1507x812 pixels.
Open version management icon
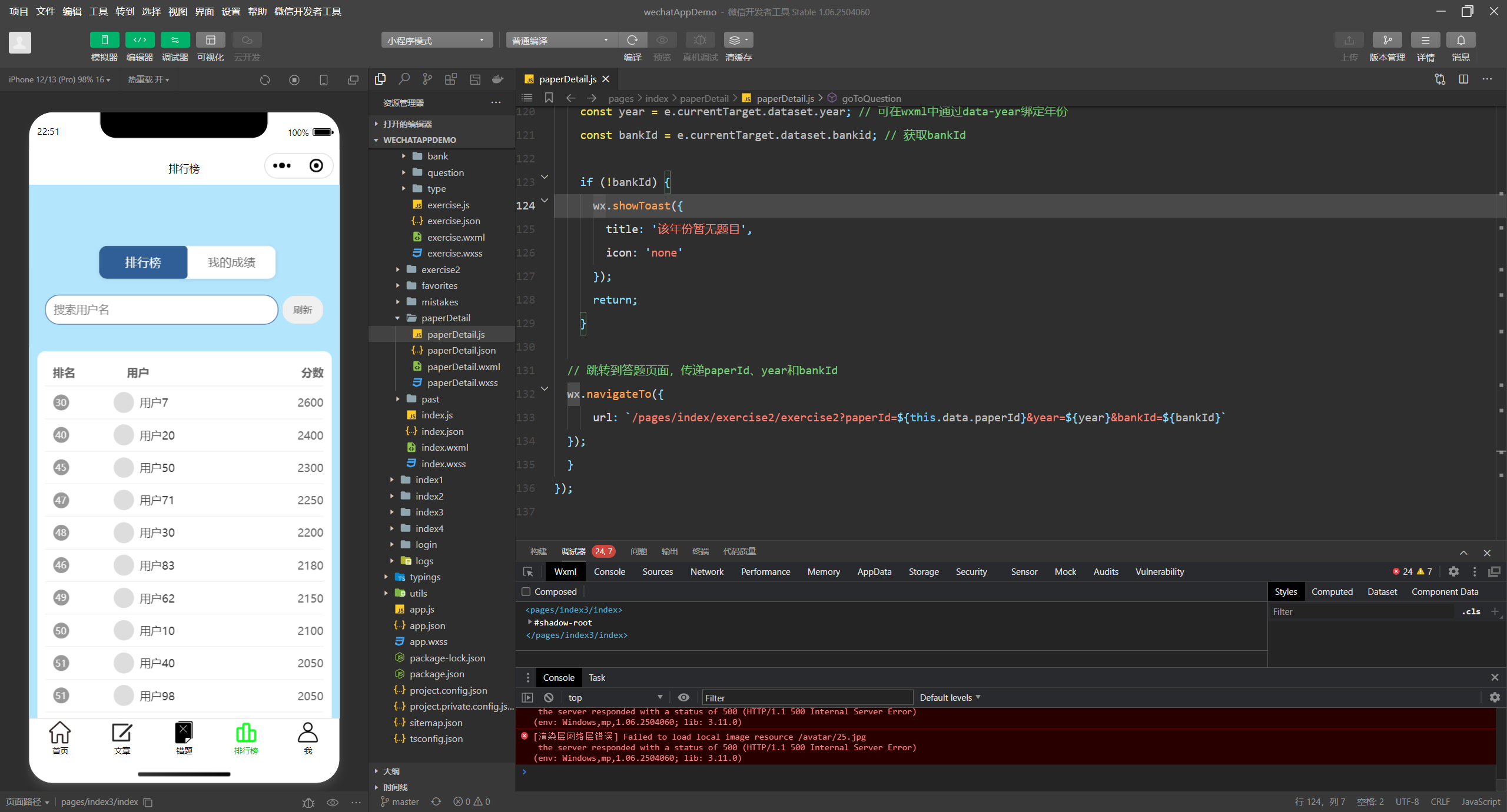[x=1386, y=40]
